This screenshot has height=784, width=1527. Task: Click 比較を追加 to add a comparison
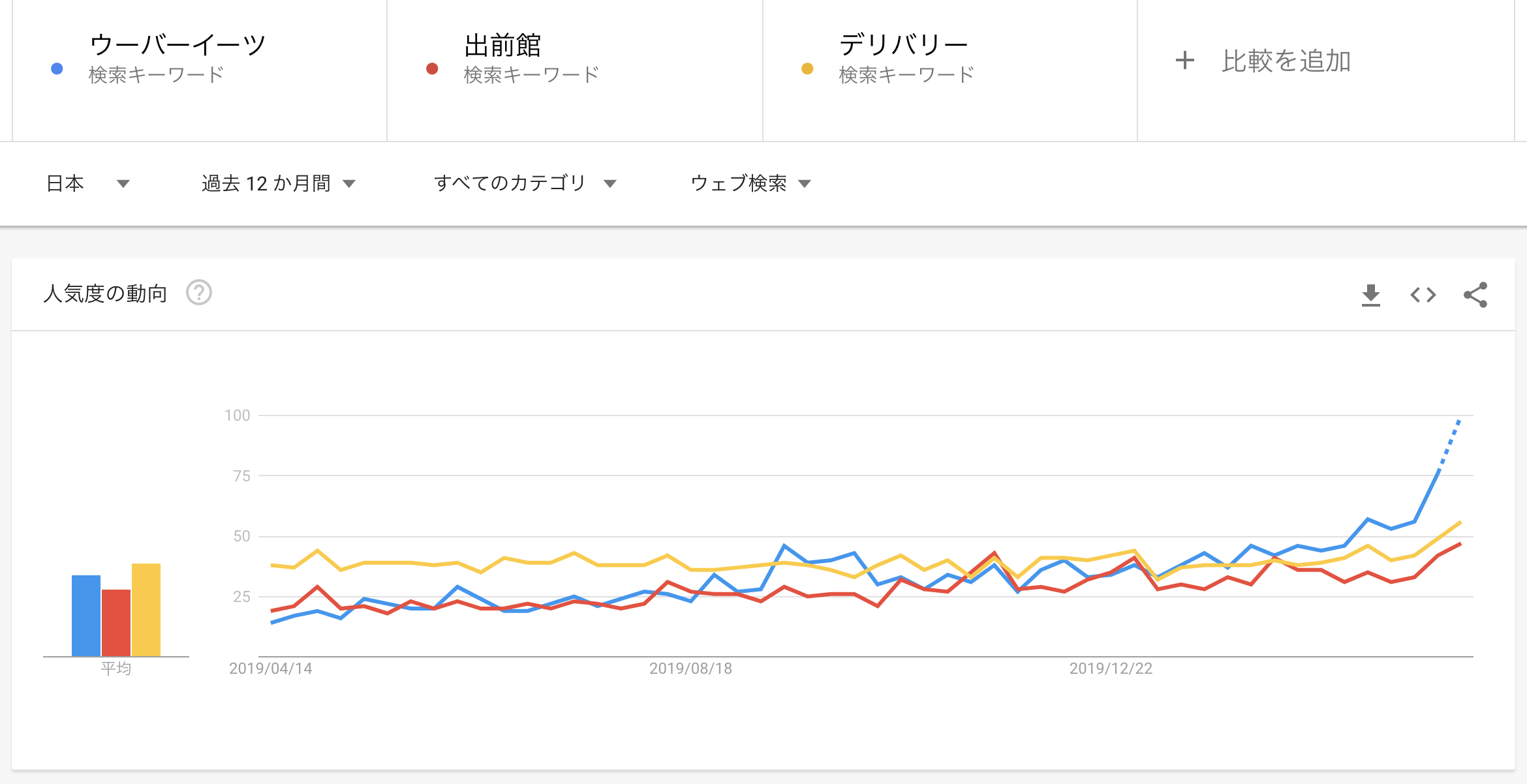click(x=1287, y=61)
